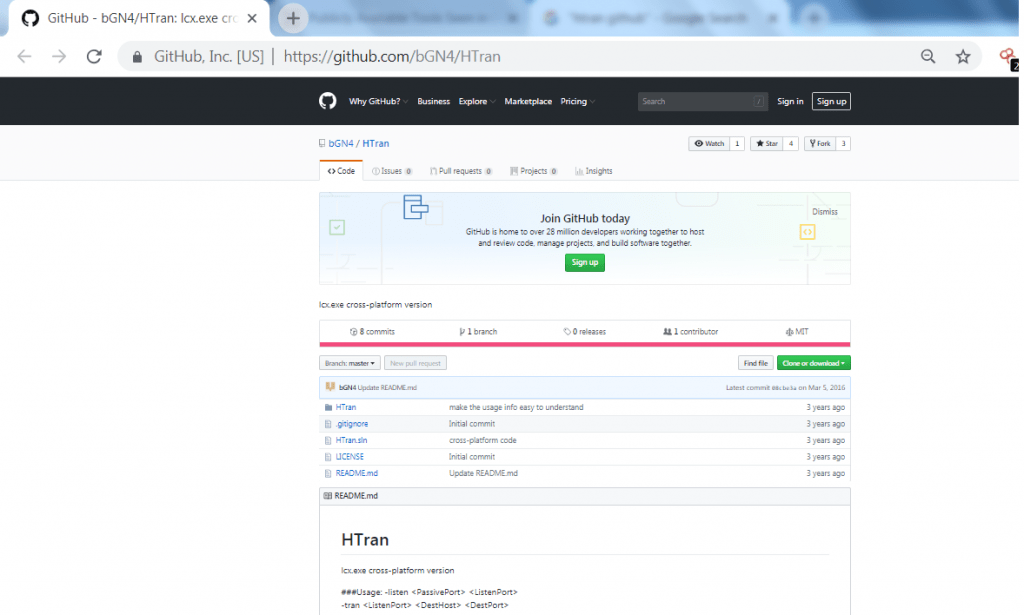The width and height of the screenshot is (1024, 615).
Task: Click Sign up button in header
Action: click(x=831, y=101)
